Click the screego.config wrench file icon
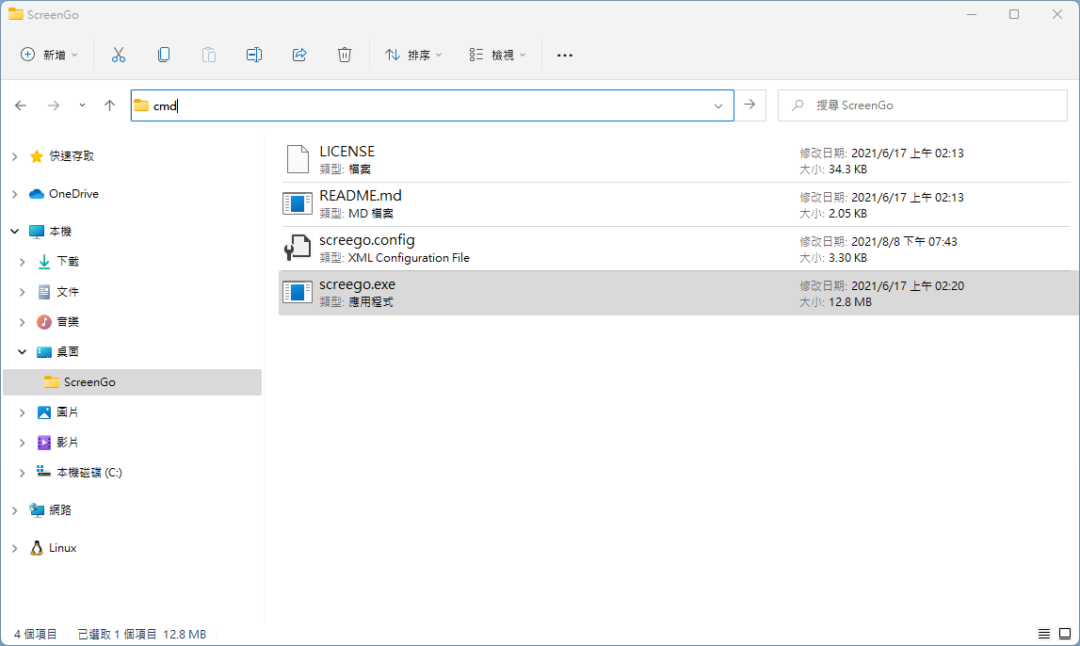1080x646 pixels. [298, 248]
